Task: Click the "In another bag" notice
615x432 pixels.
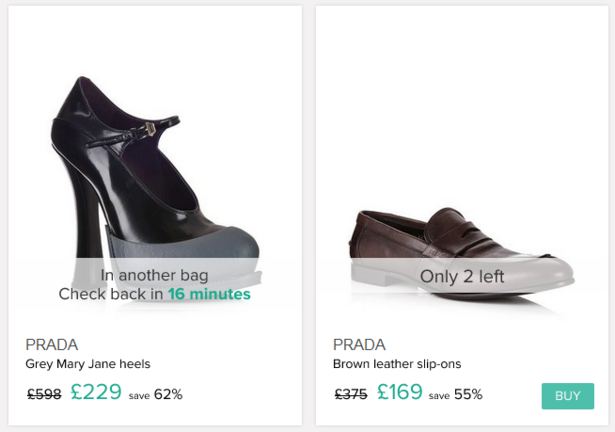Action: (x=154, y=275)
